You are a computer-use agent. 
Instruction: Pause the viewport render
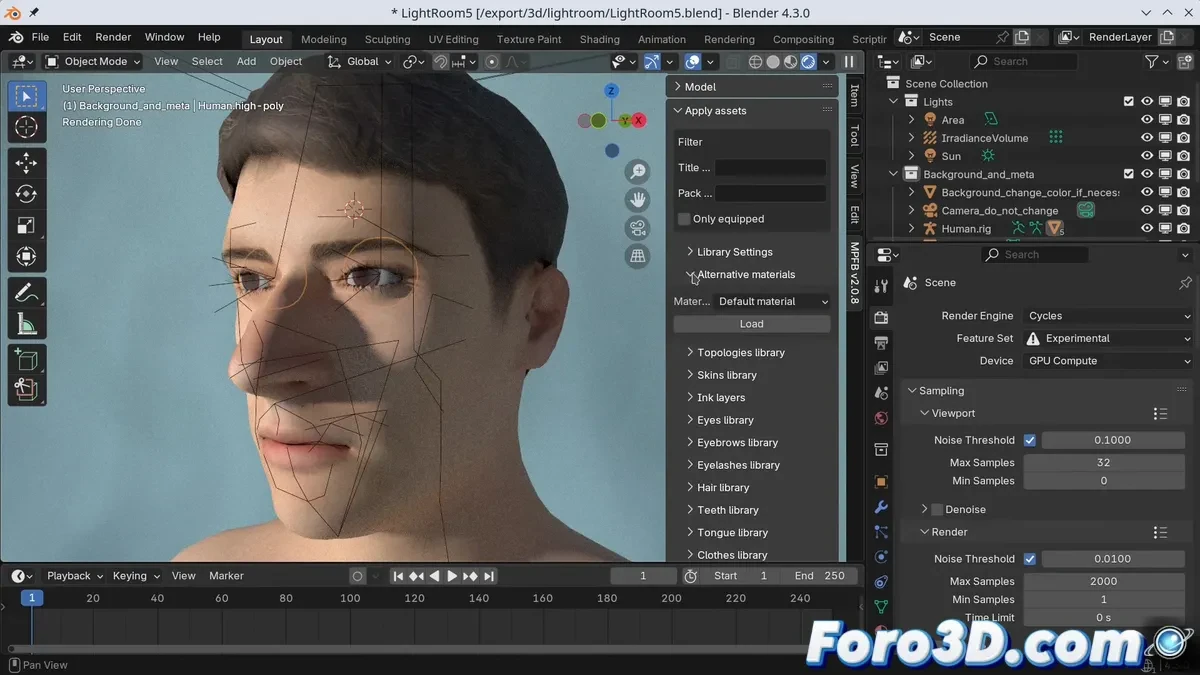tap(849, 62)
